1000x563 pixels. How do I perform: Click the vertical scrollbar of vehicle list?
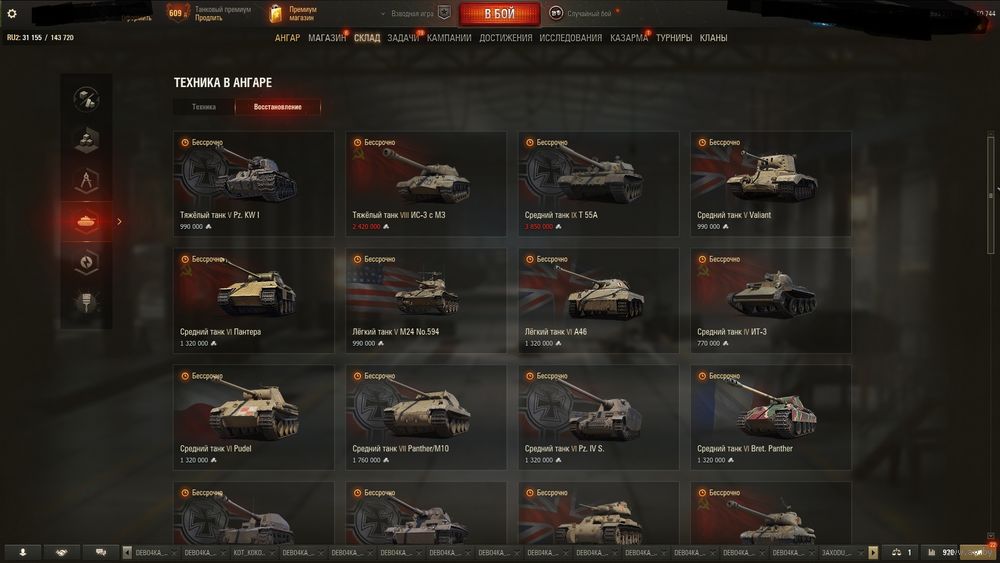point(990,335)
